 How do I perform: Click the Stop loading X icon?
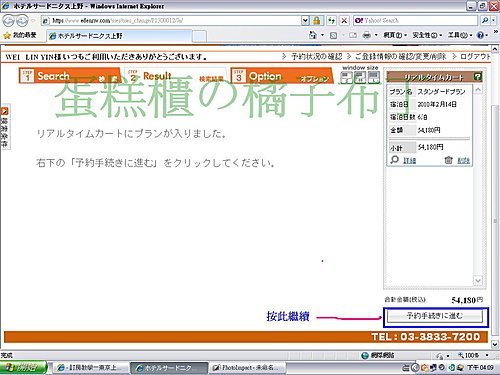(344, 21)
